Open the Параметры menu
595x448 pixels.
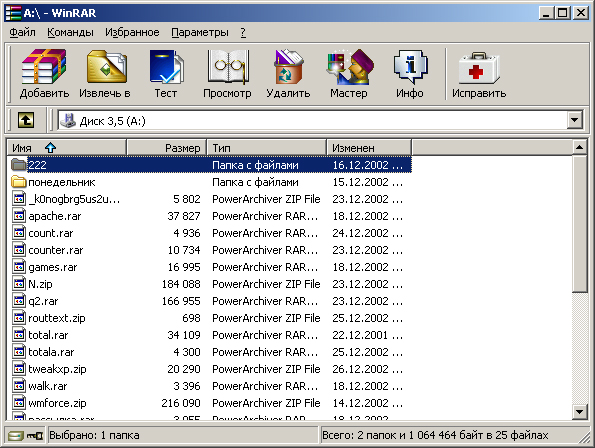[x=200, y=33]
